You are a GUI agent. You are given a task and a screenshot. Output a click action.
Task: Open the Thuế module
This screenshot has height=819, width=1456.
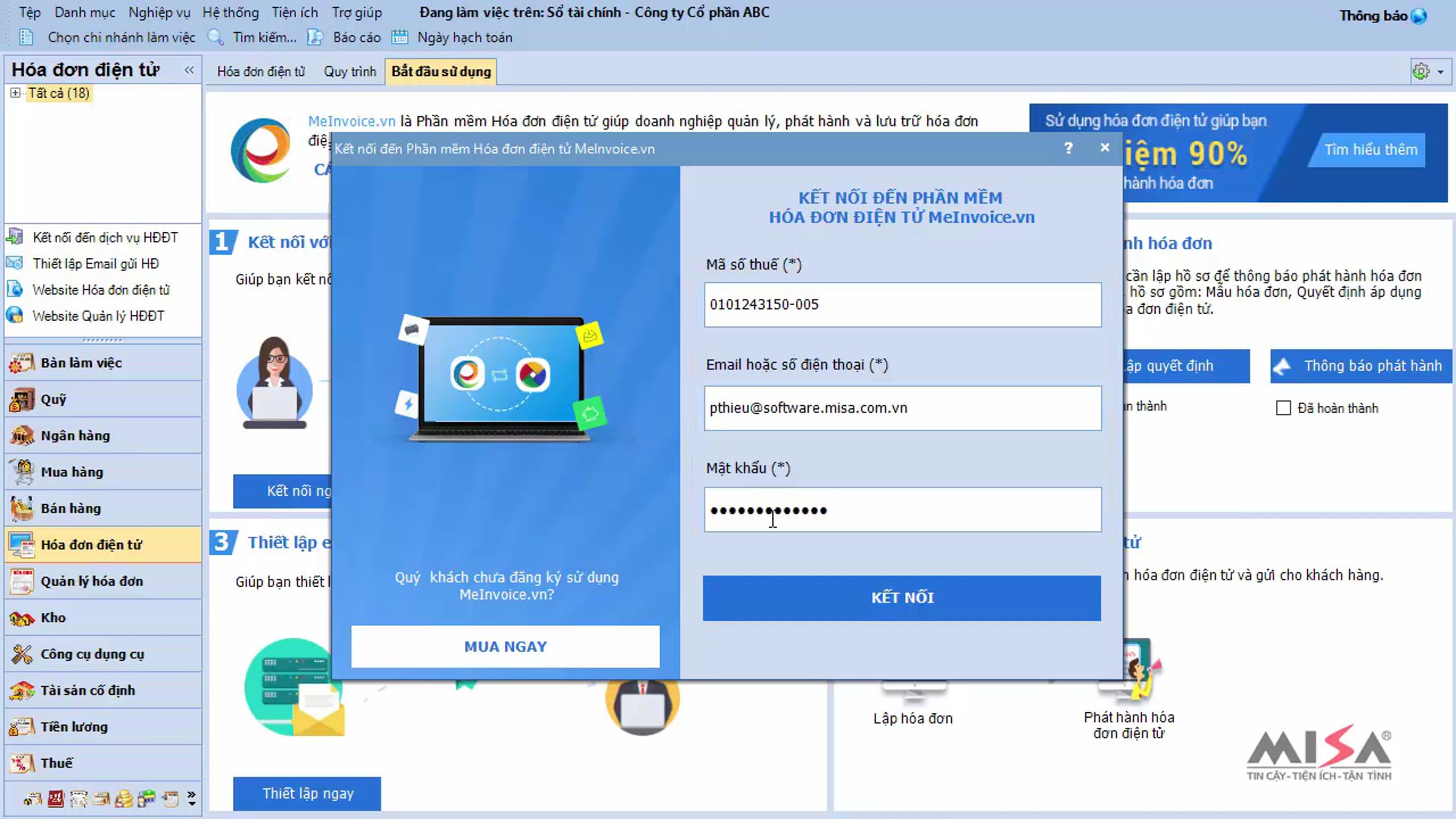pyautogui.click(x=103, y=763)
